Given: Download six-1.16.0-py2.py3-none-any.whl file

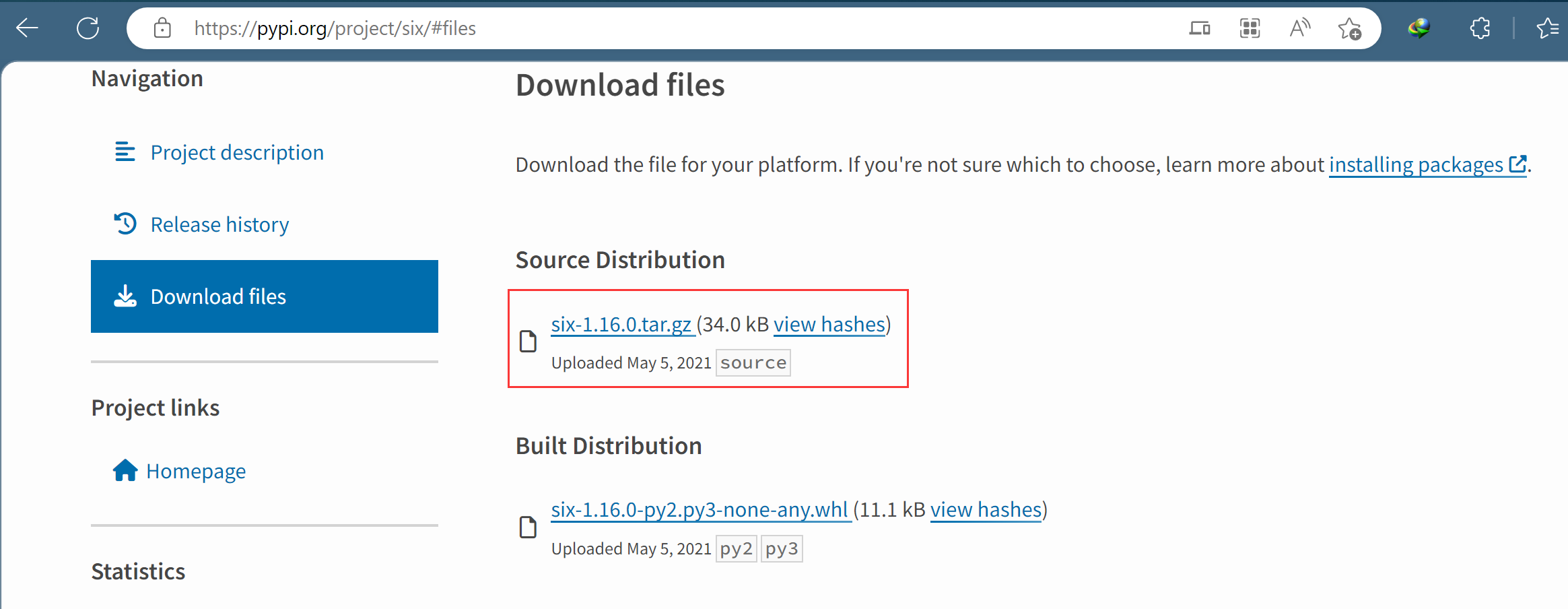Looking at the screenshot, I should coord(700,509).
